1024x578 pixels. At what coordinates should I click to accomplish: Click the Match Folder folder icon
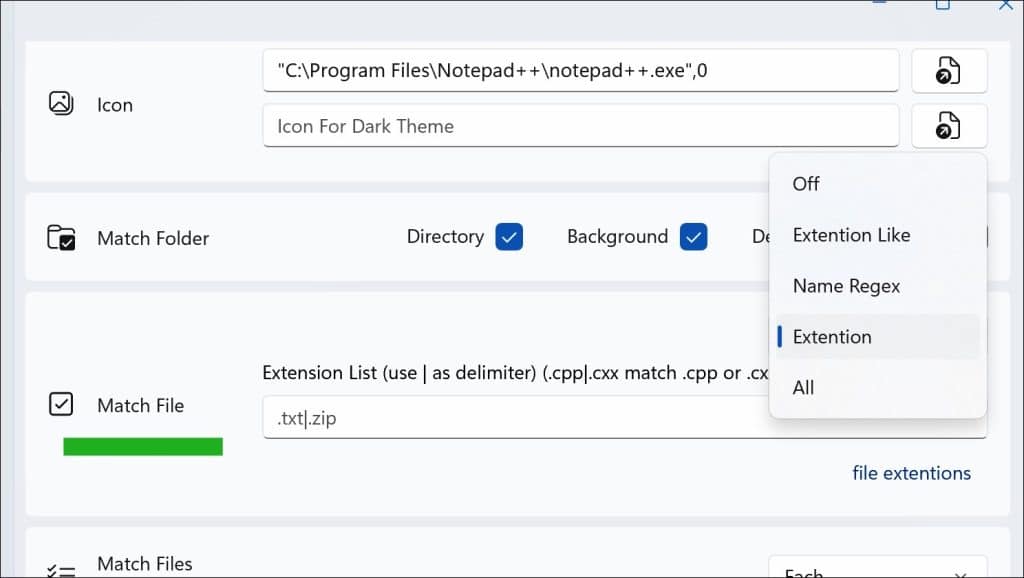(60, 237)
